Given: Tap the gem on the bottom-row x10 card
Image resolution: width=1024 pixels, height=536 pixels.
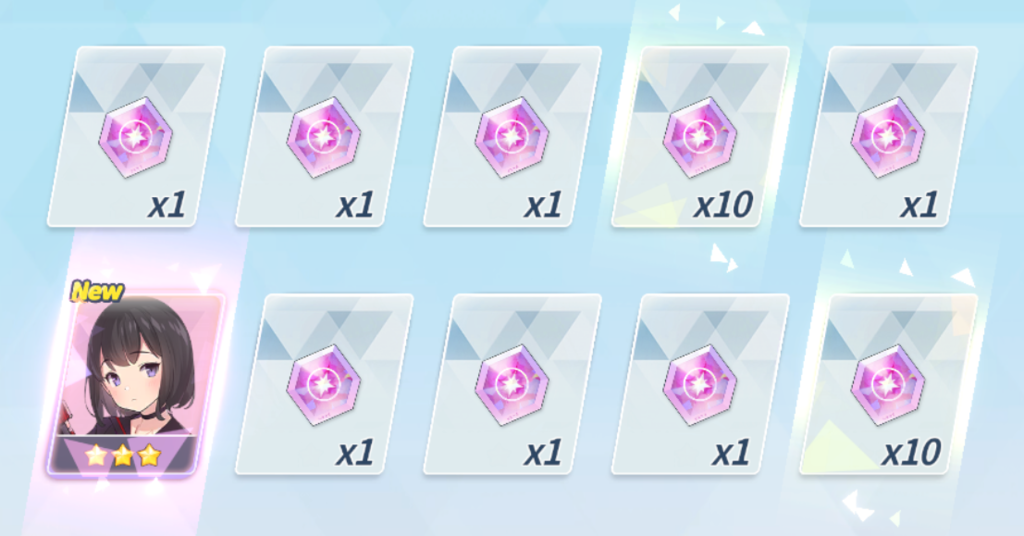Looking at the screenshot, I should tap(888, 385).
